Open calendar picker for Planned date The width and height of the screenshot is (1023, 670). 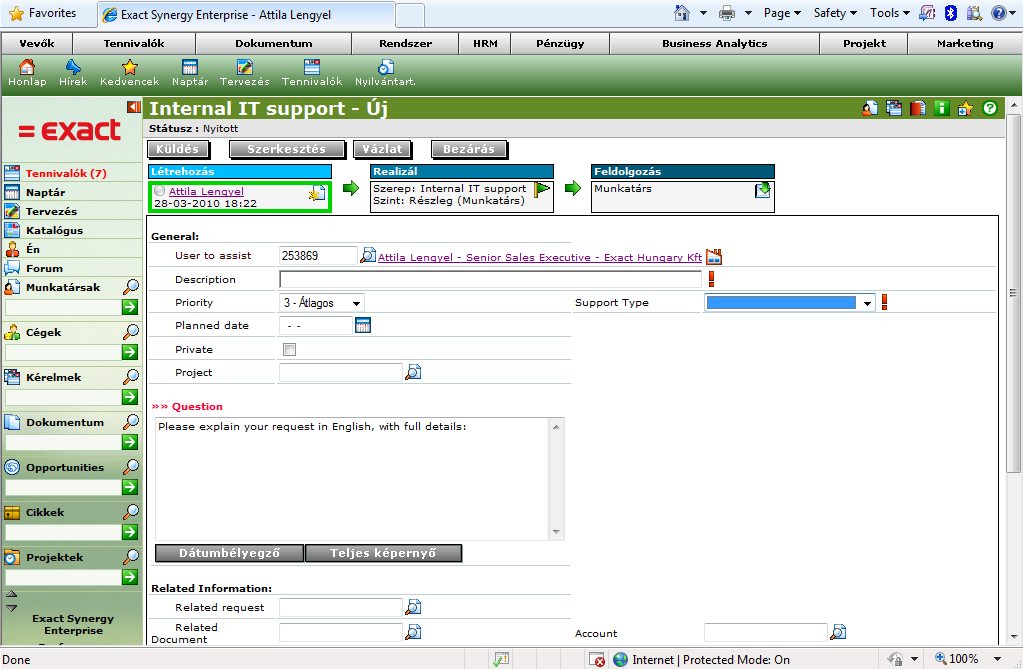pos(363,325)
